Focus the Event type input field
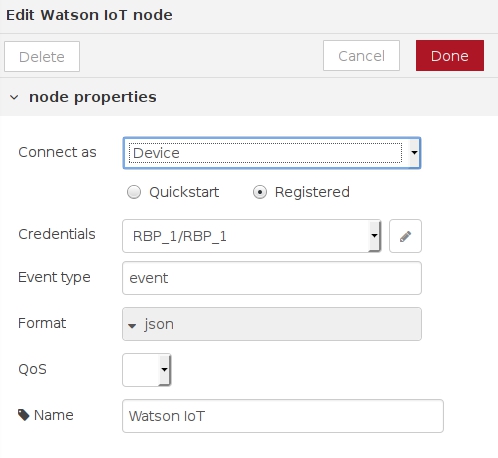 [x=272, y=278]
